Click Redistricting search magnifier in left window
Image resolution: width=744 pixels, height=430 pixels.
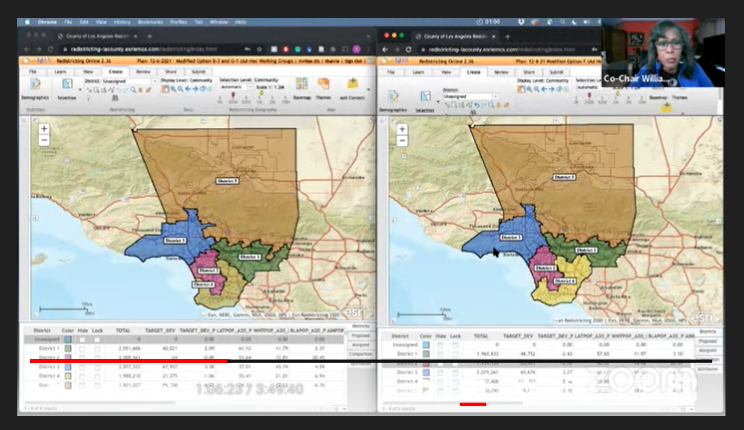tap(133, 90)
